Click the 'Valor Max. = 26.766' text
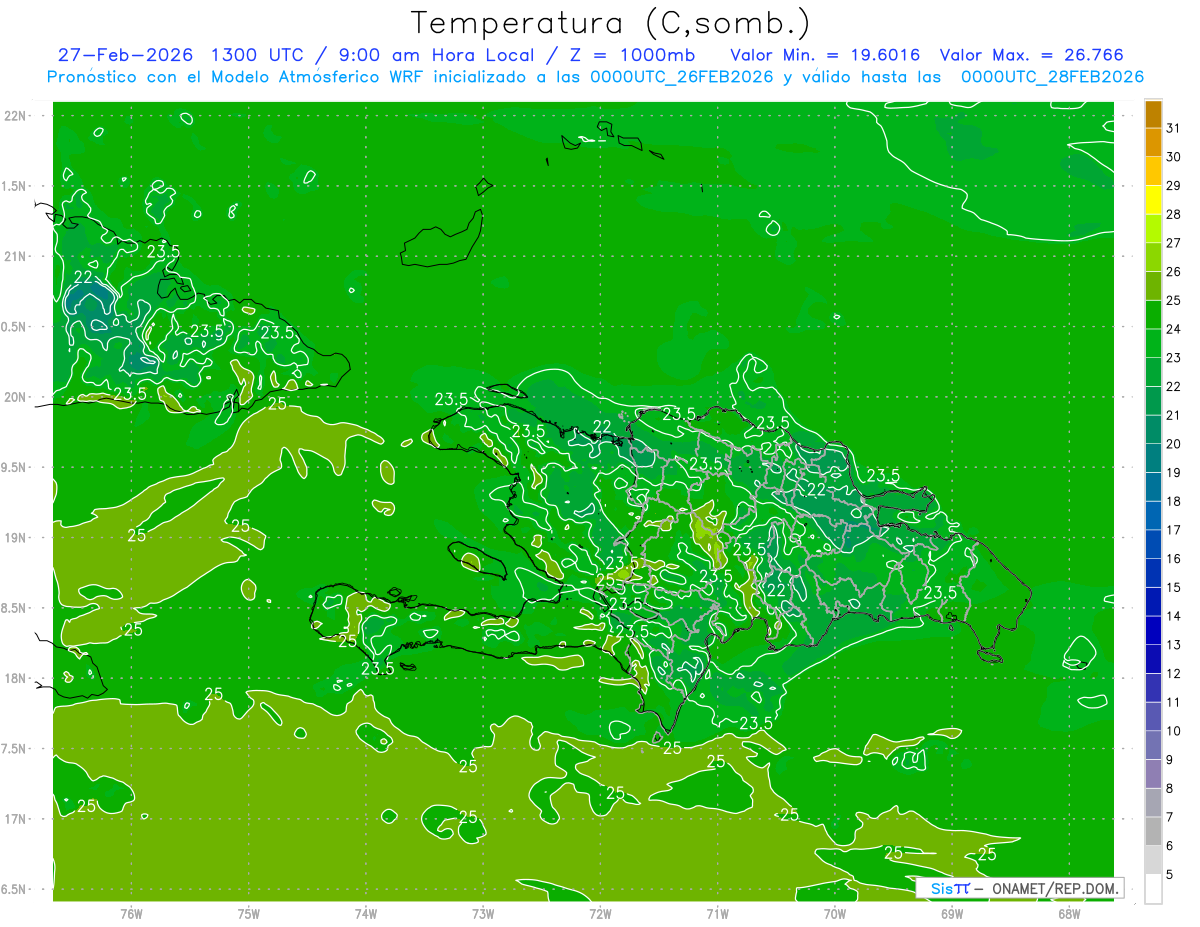This screenshot has height=927, width=1200. (1034, 55)
